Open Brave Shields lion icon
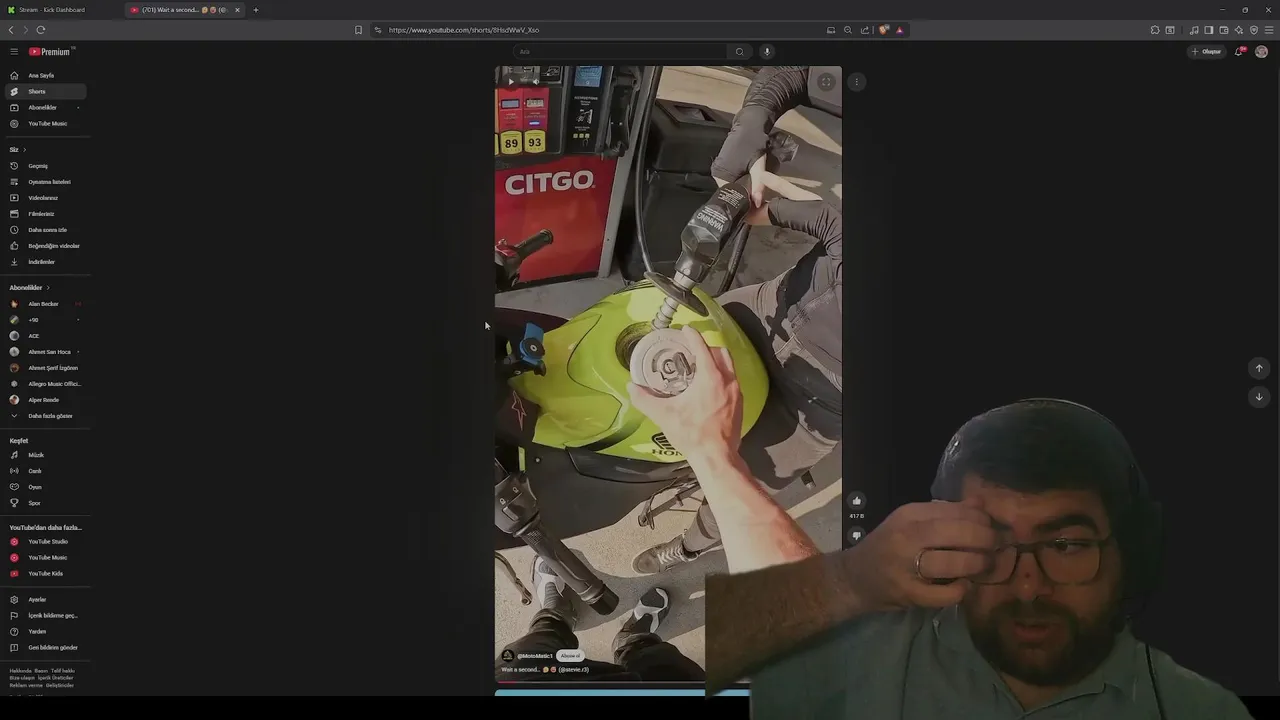 (884, 30)
